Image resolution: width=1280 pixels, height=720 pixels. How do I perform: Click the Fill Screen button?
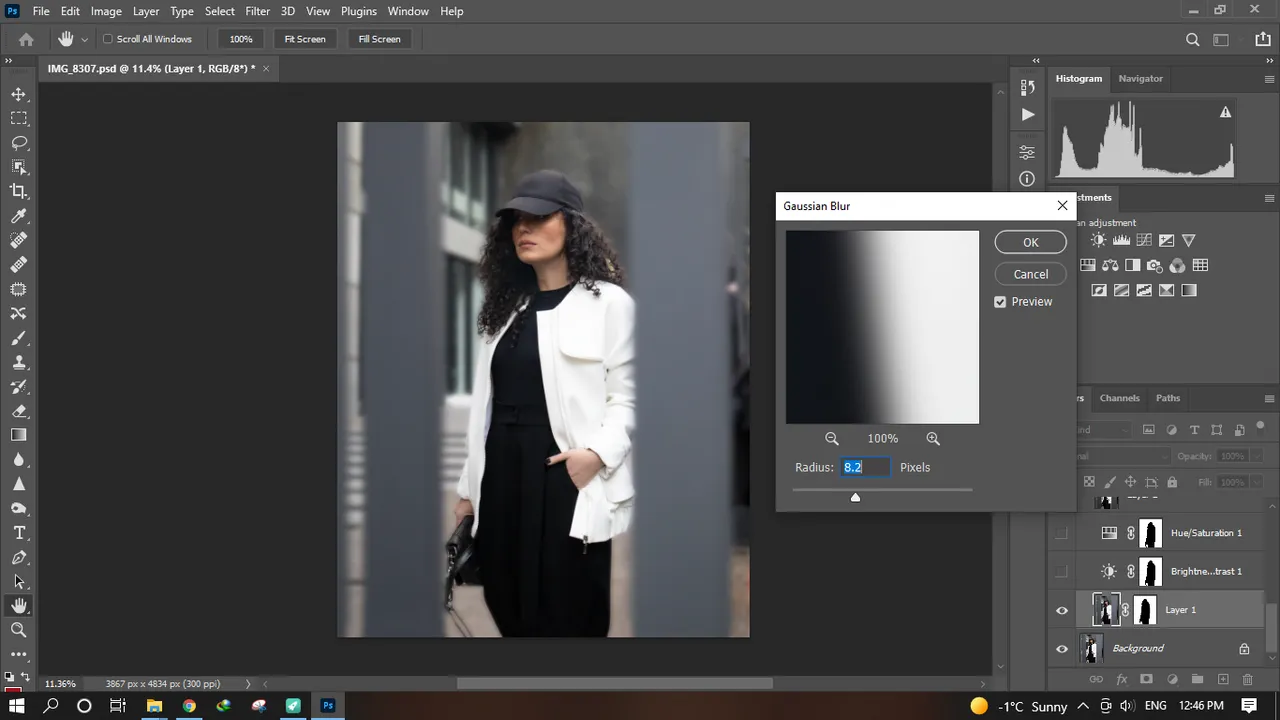pyautogui.click(x=379, y=39)
